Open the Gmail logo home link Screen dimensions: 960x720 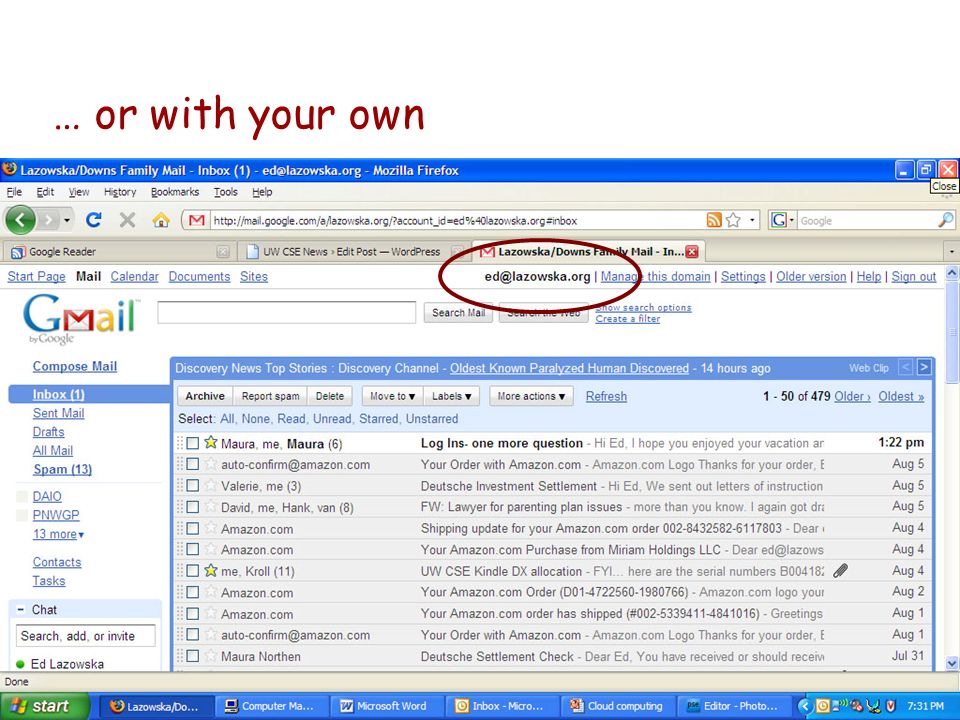[x=80, y=318]
